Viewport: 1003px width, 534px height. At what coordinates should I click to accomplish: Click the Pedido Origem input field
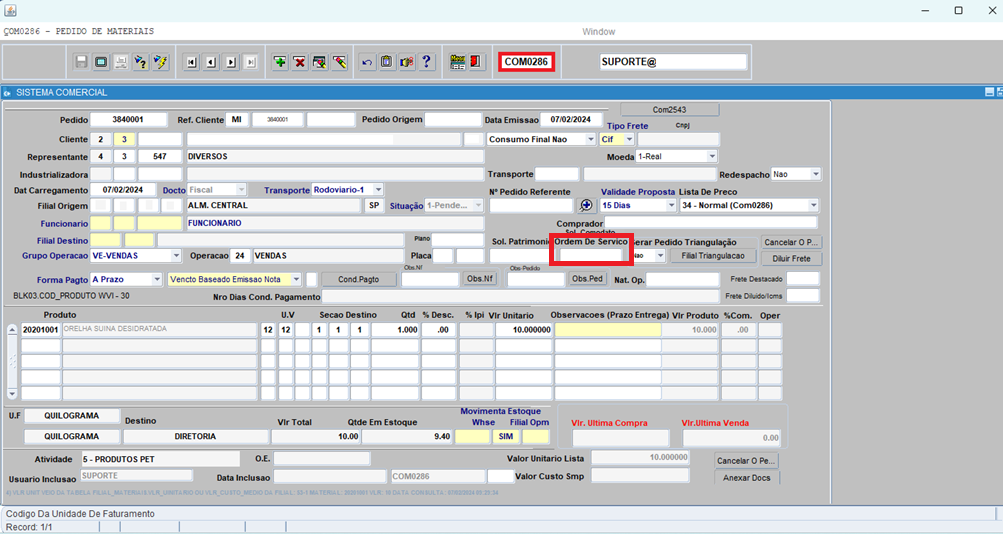coord(453,120)
